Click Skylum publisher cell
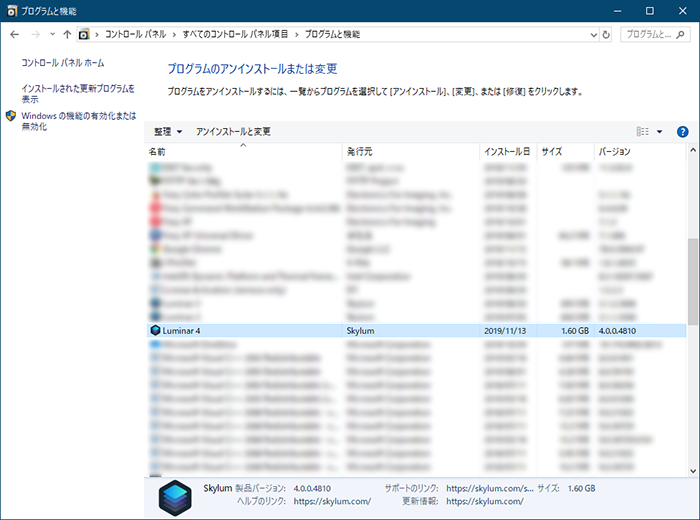This screenshot has width=700, height=520. click(x=360, y=331)
